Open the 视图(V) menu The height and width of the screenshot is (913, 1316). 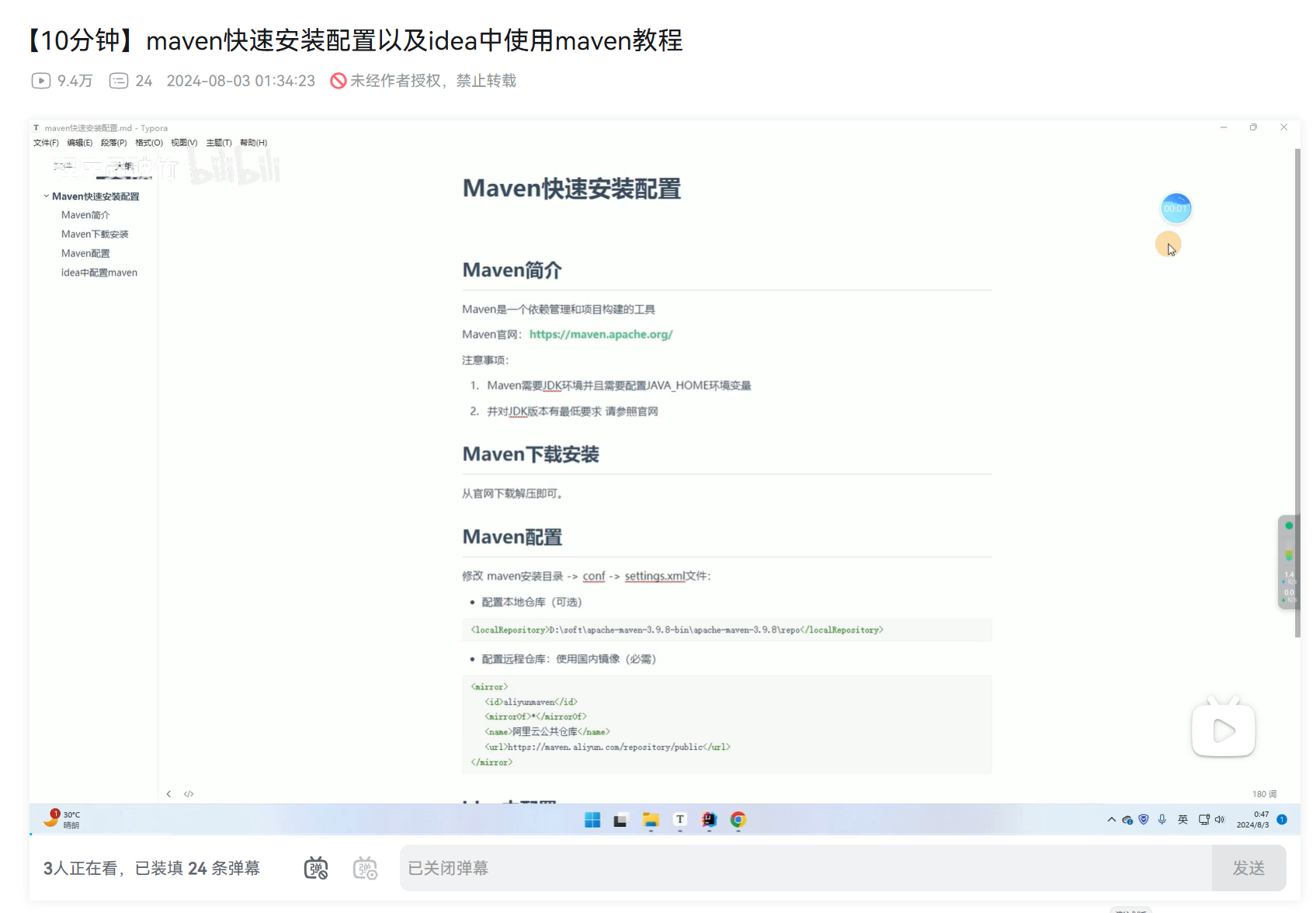tap(184, 143)
